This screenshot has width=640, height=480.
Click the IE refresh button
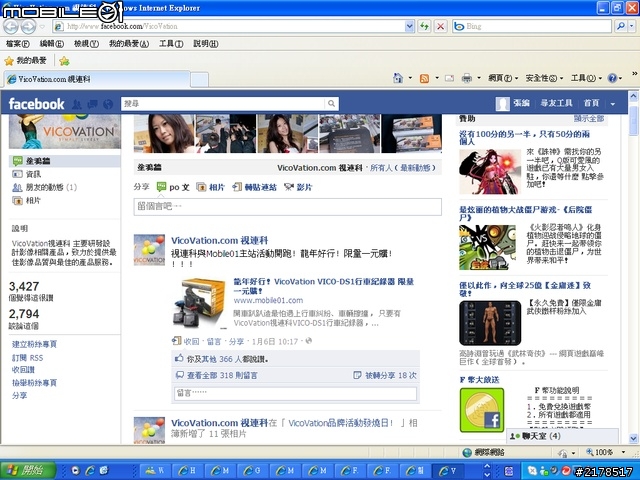424,27
